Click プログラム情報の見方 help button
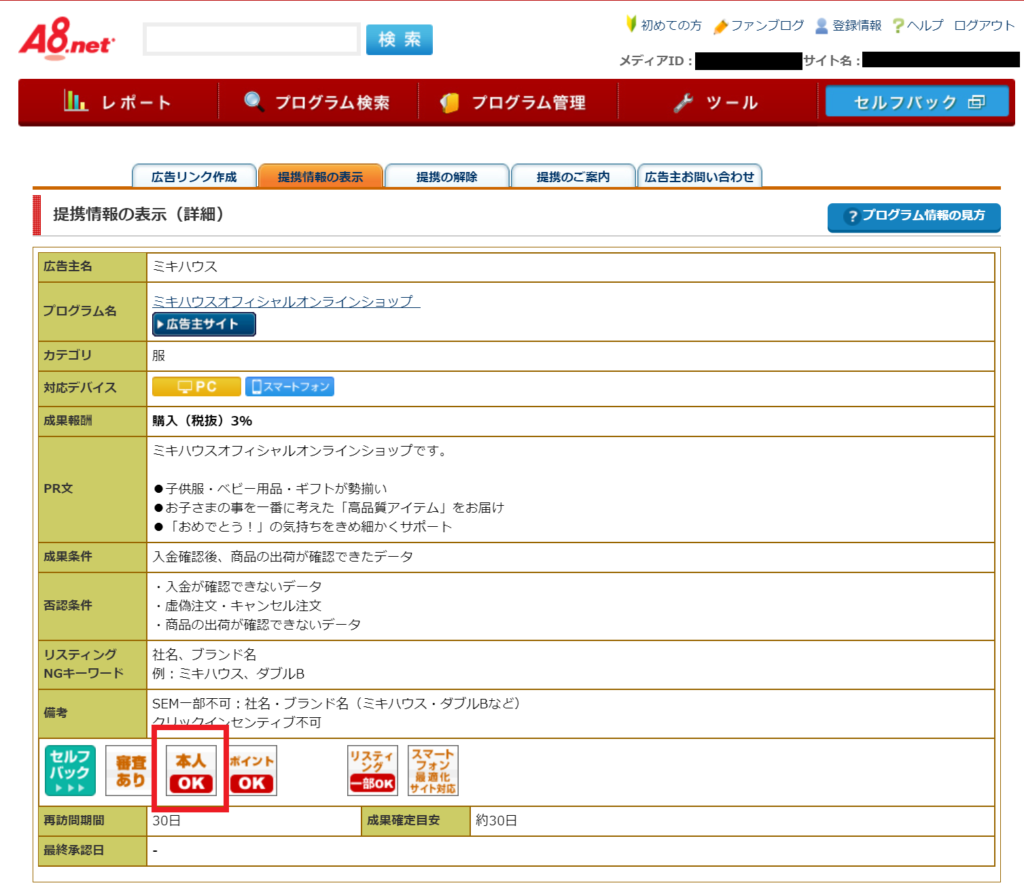Image resolution: width=1024 pixels, height=896 pixels. 914,217
